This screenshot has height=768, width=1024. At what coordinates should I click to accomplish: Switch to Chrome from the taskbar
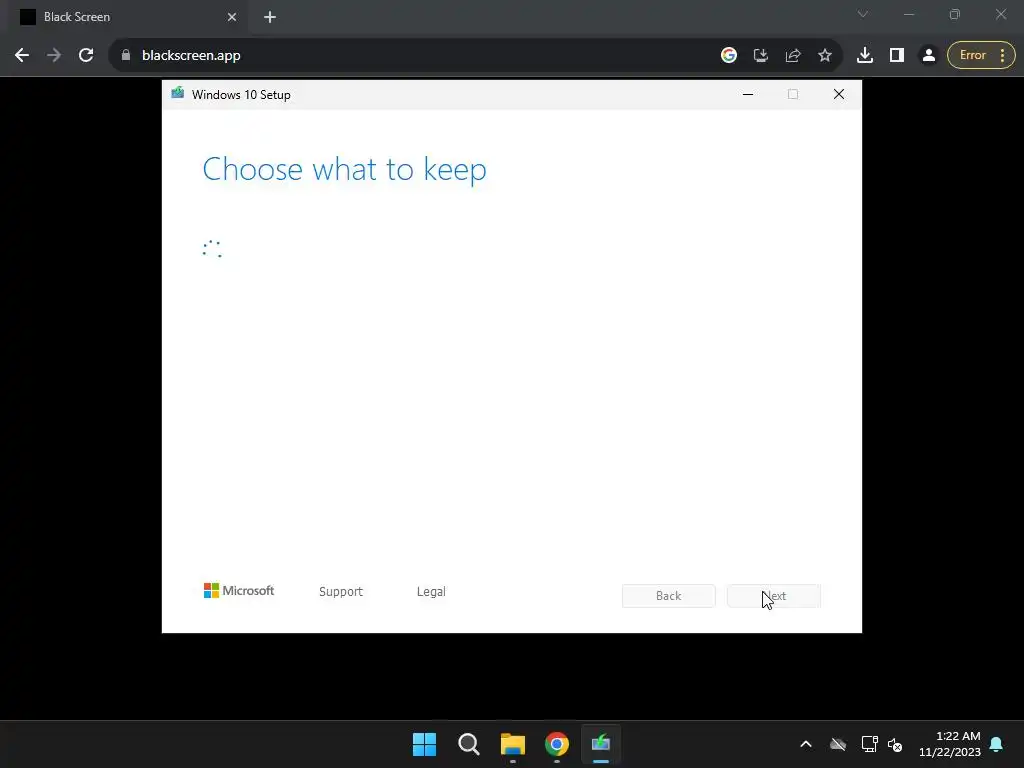[557, 744]
